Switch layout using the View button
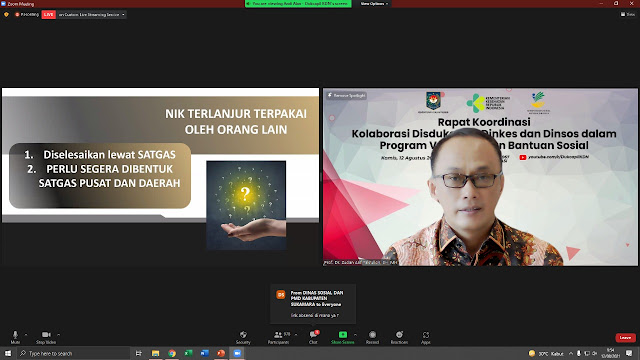640x360 pixels. pos(628,14)
